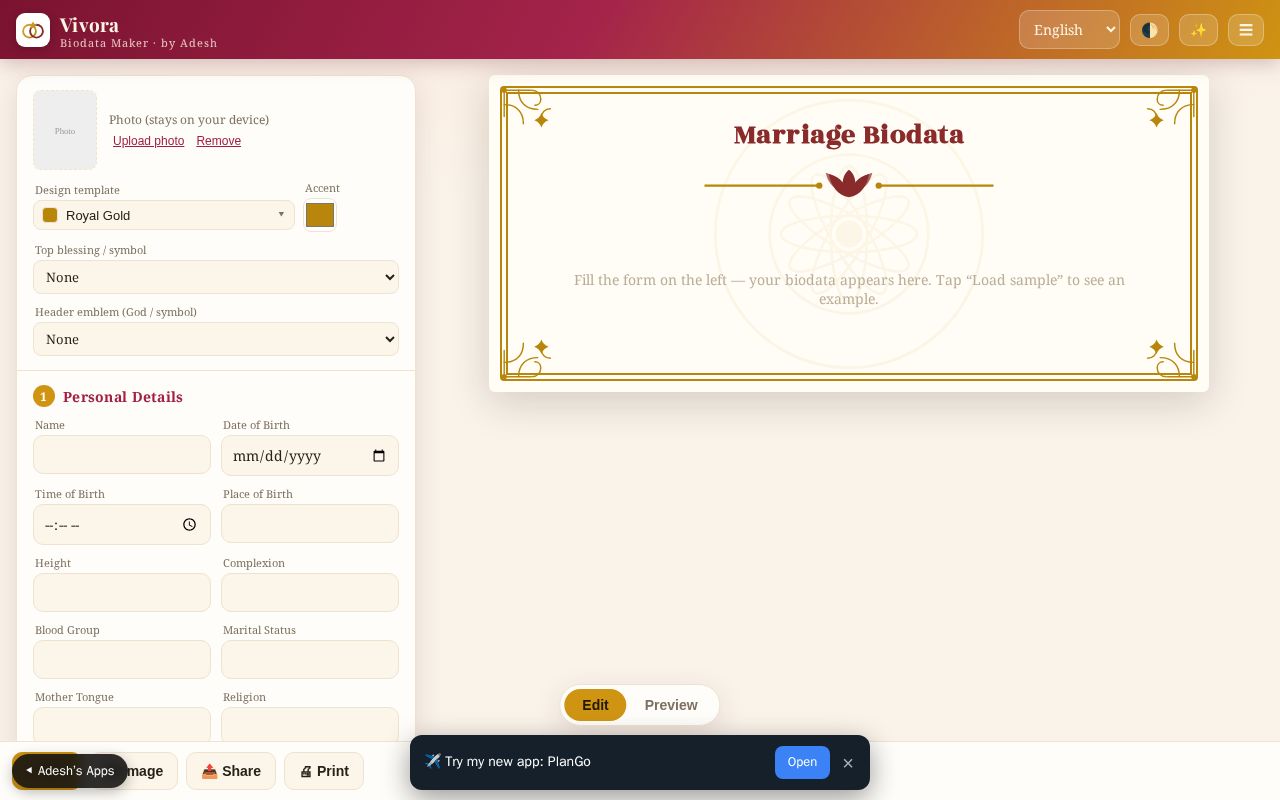Toggle dark mode with the half-moon icon
1280x800 pixels.
1149,30
